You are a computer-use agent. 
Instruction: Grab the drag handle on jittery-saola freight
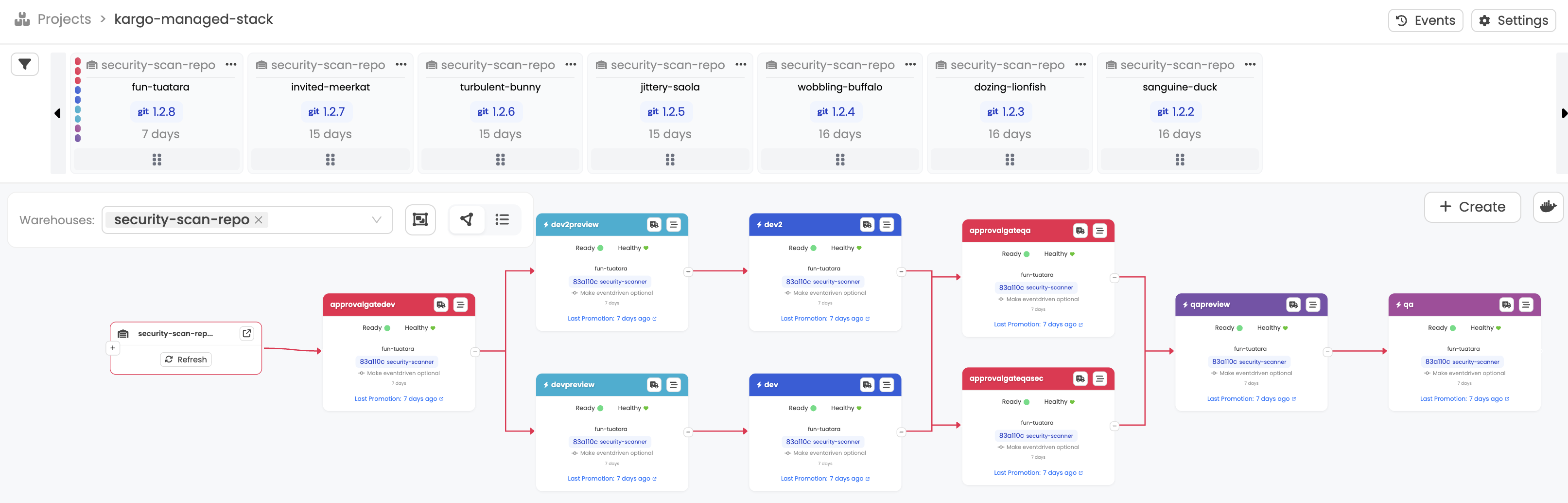(670, 160)
